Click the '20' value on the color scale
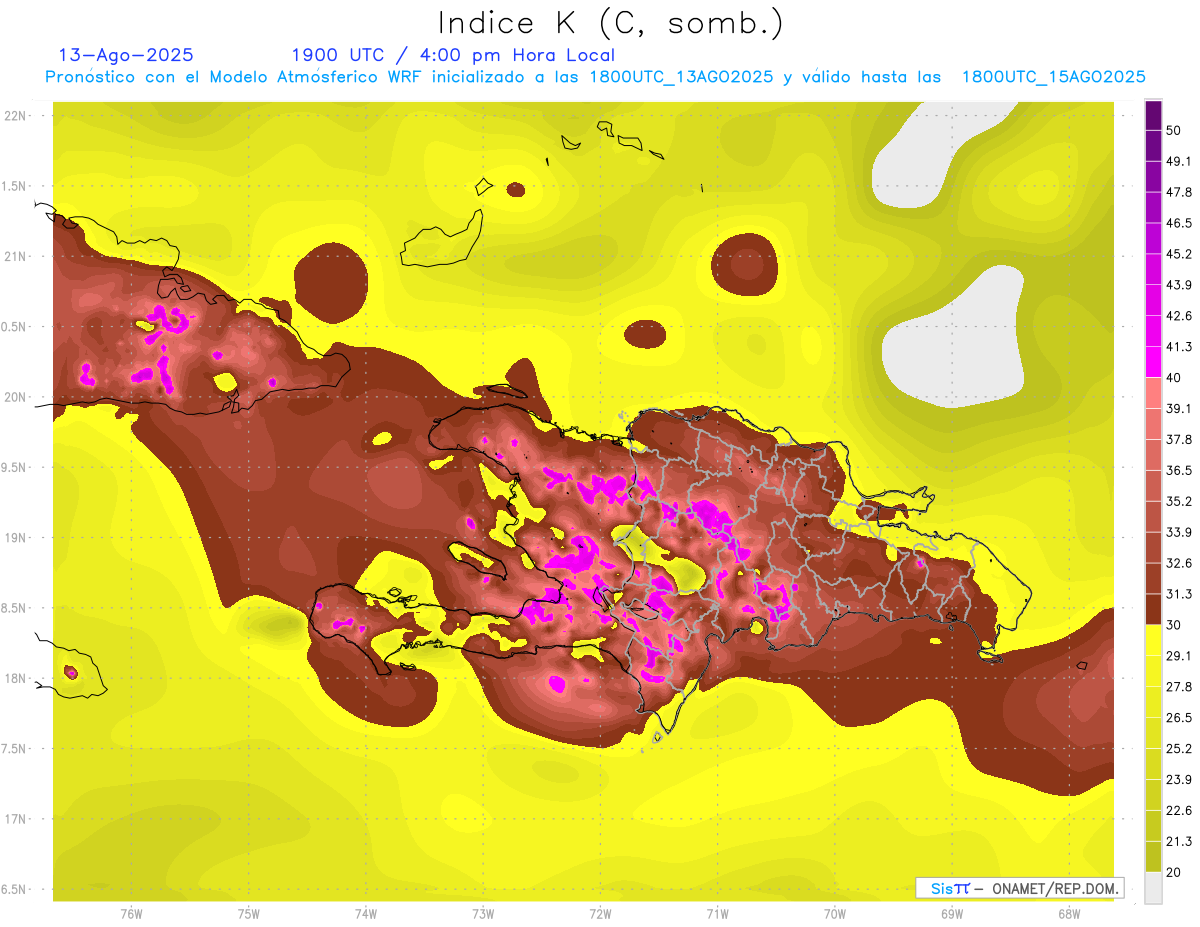Image resolution: width=1200 pixels, height=927 pixels. (x=1174, y=872)
